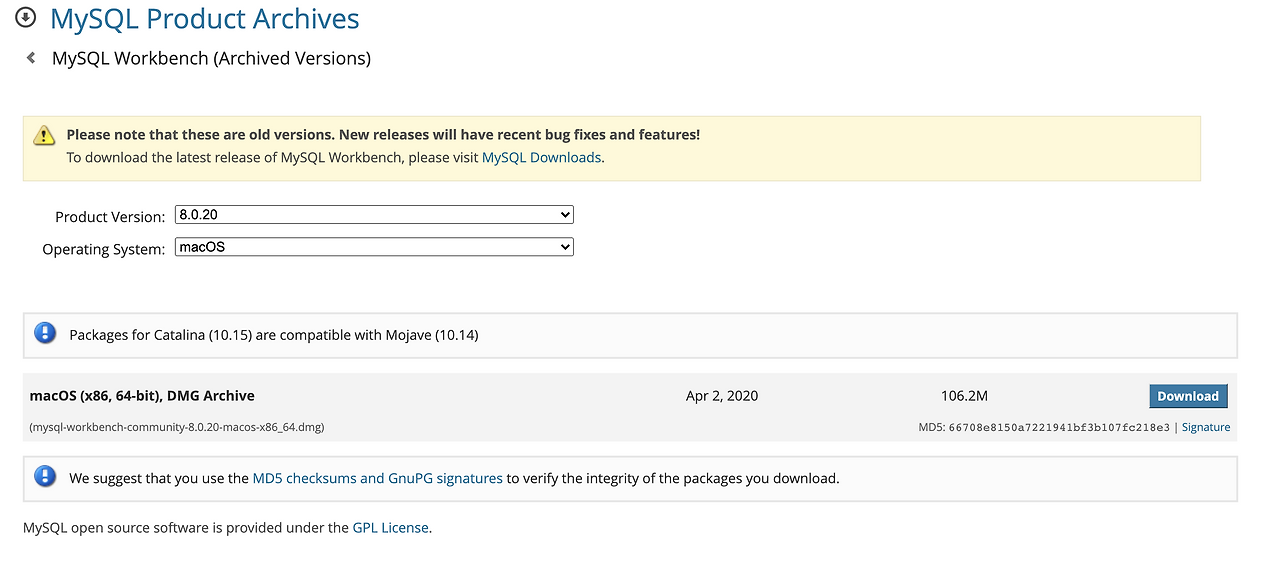Click the 106.2M file size

(x=964, y=396)
